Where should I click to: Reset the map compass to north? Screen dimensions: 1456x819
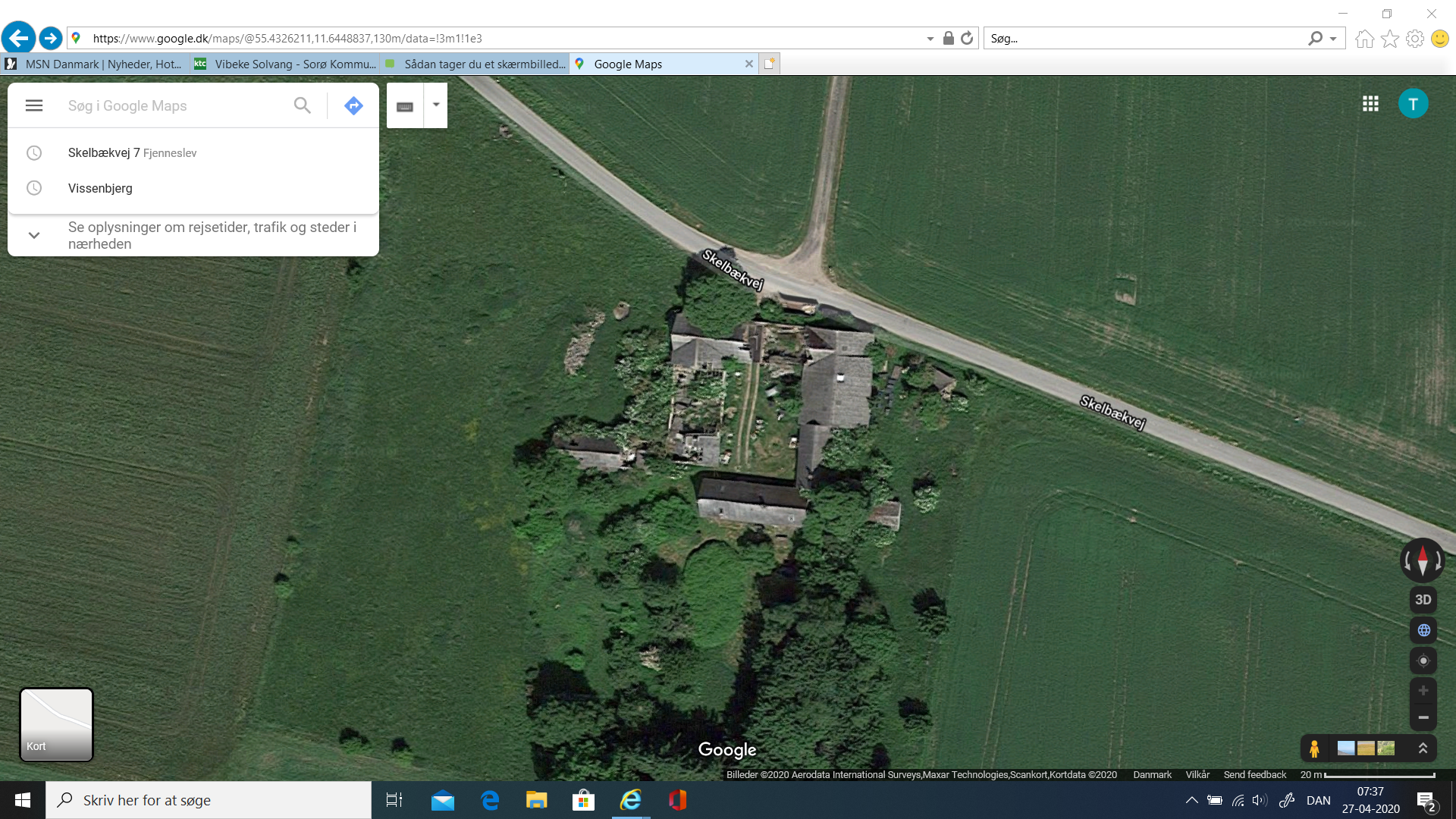click(1423, 560)
